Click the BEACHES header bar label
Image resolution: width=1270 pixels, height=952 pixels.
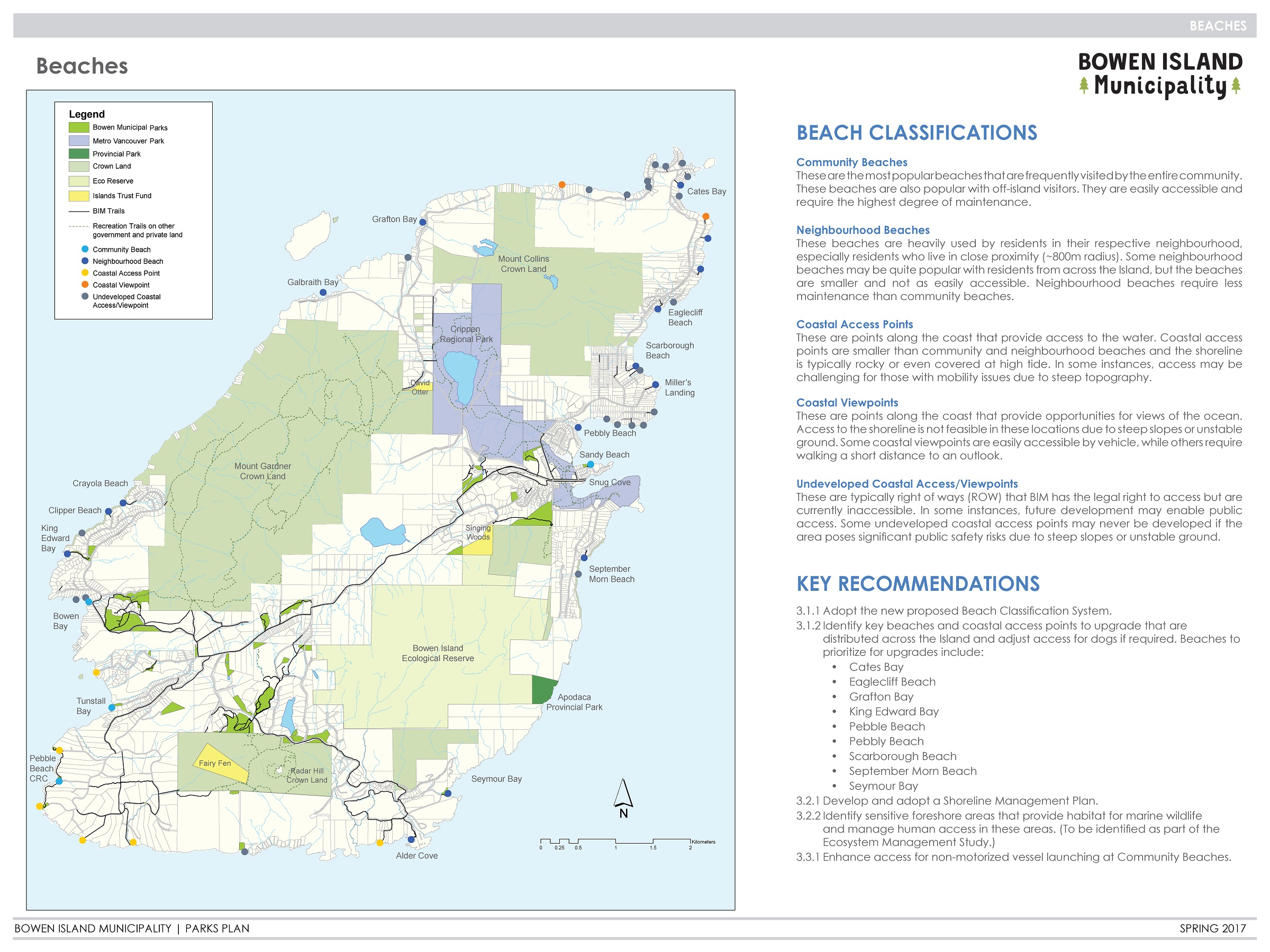[x=1218, y=26]
